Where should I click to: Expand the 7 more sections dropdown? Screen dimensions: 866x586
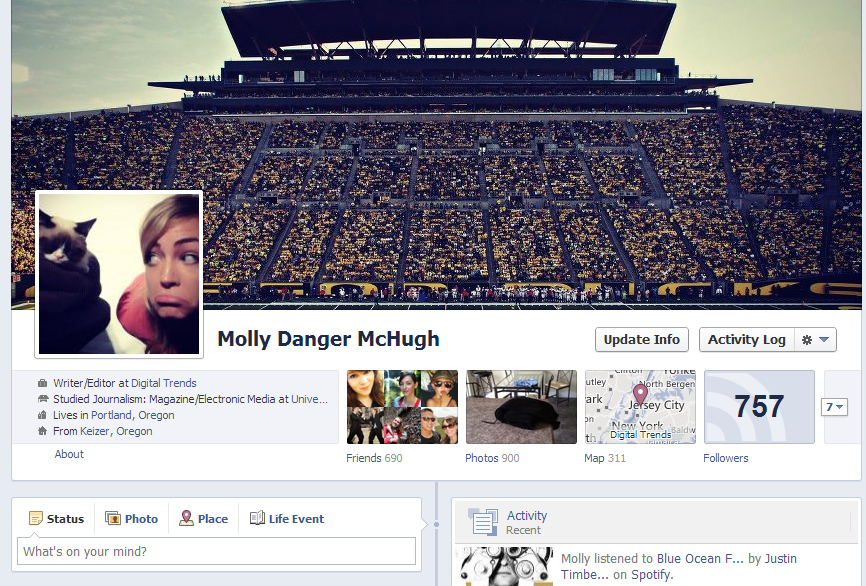(x=834, y=407)
